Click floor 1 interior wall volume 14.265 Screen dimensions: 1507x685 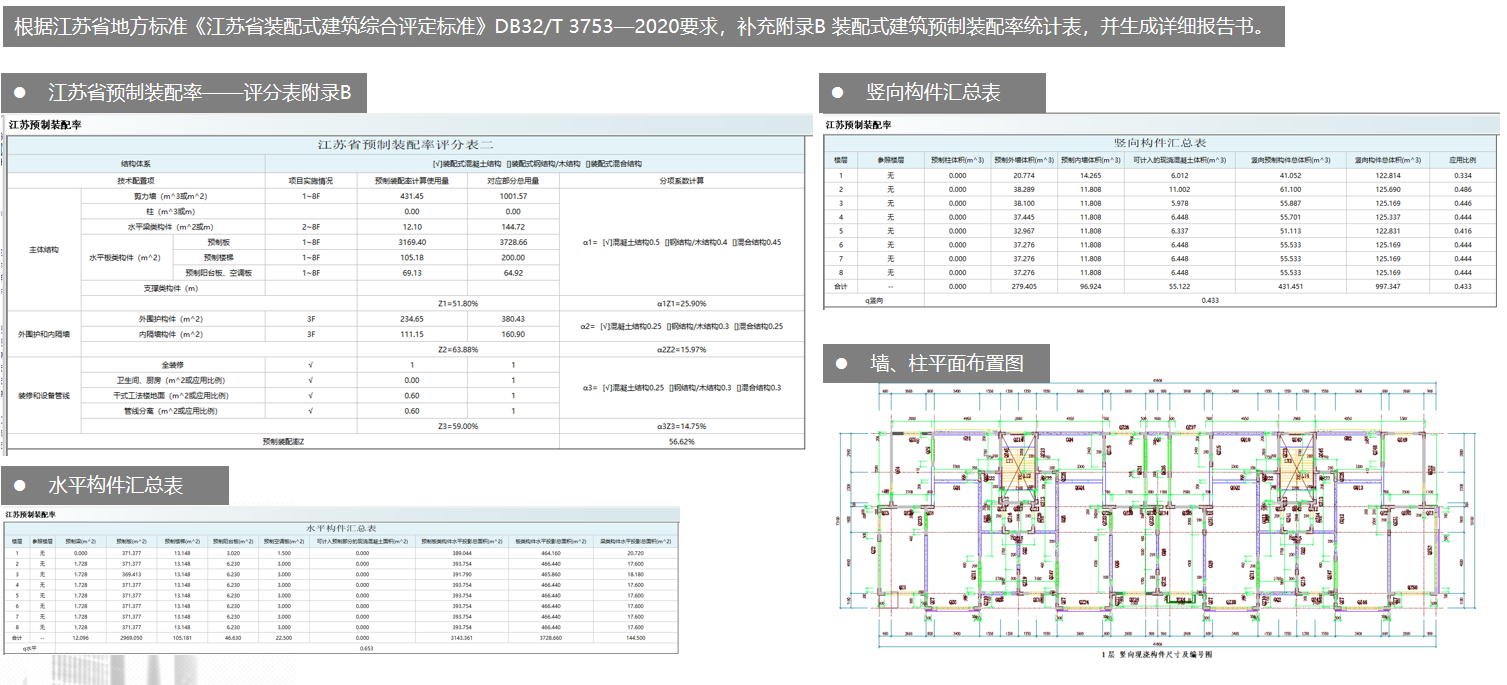click(x=1091, y=175)
